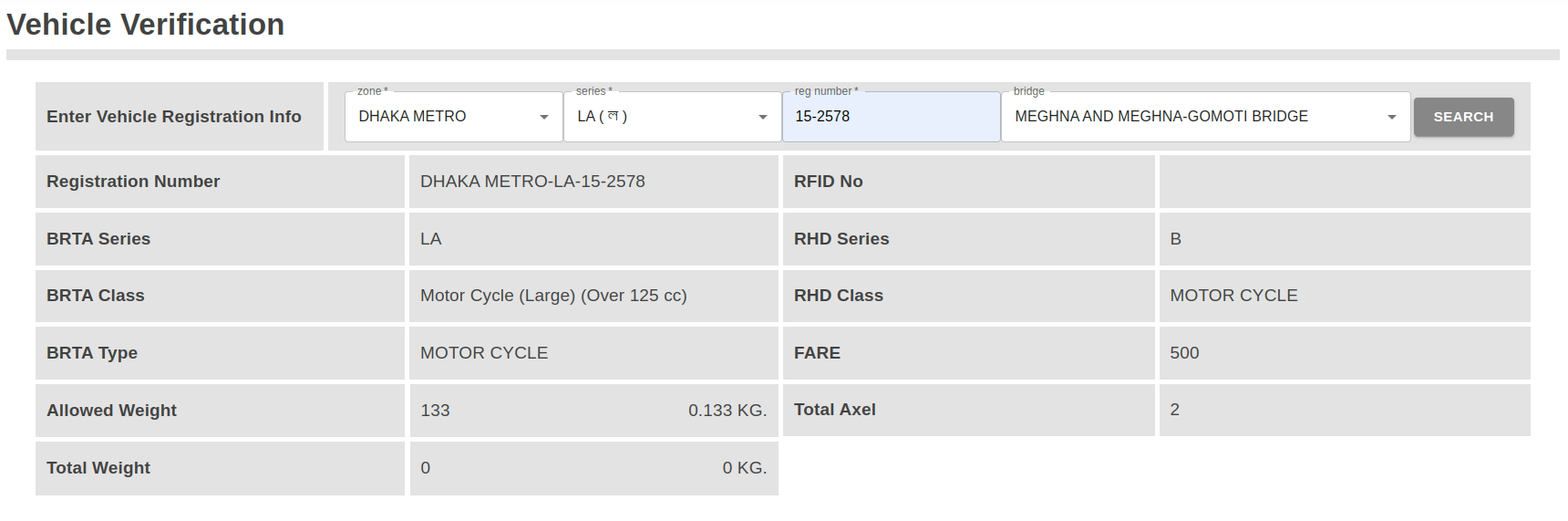Click the RHD Class value MOTOR CYCLE

pos(1233,296)
